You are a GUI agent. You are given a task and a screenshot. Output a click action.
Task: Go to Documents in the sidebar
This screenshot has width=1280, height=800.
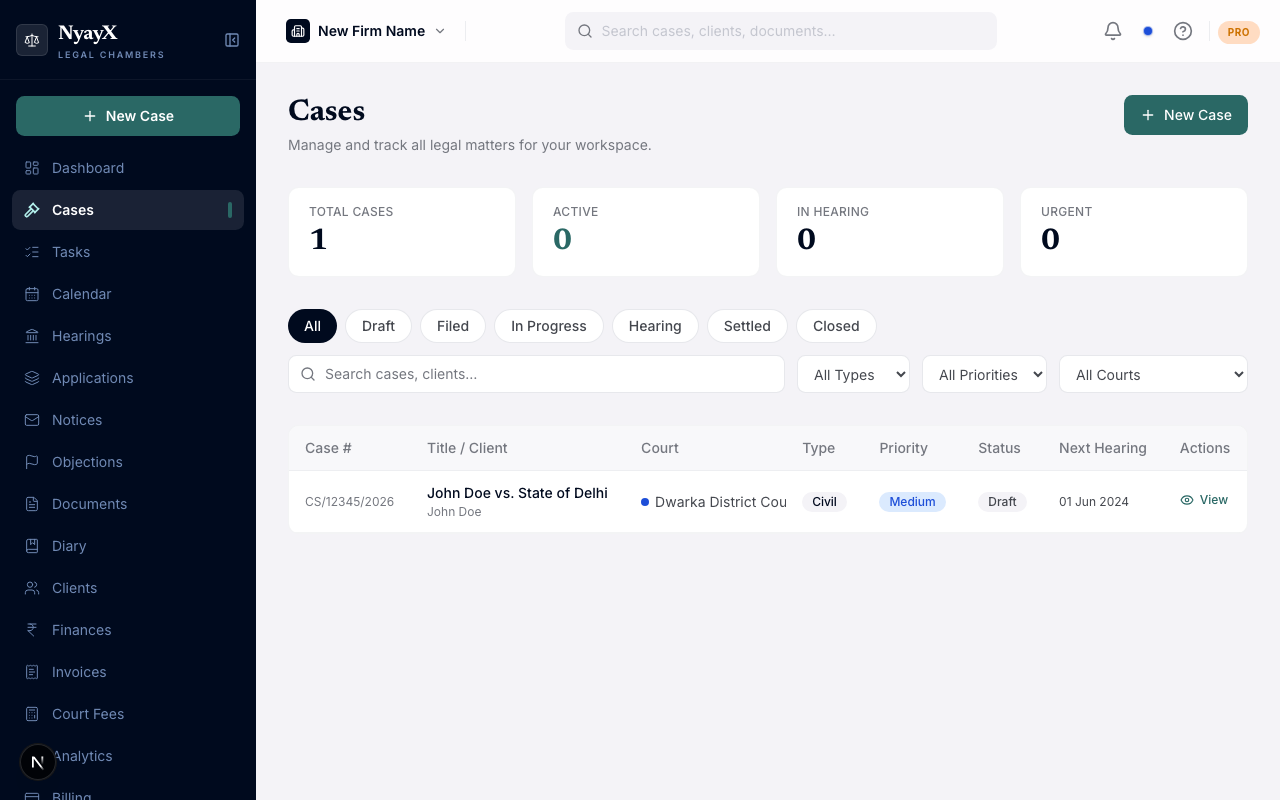89,504
